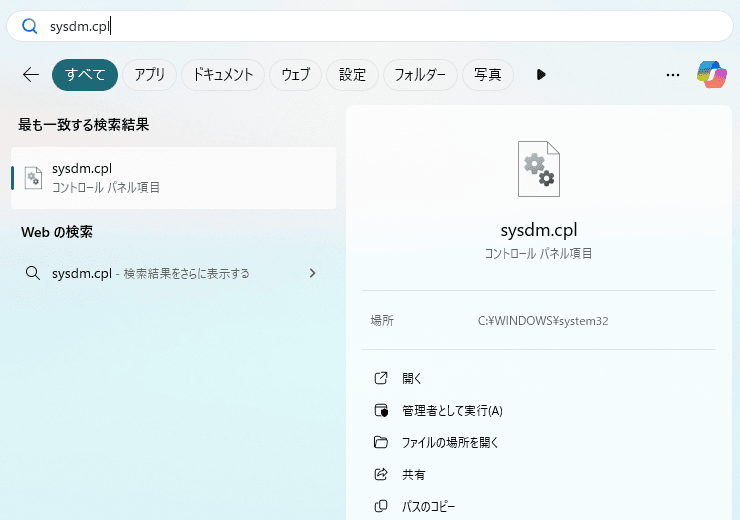Click the C:¥WINDOWS¥system32 location path

[543, 321]
